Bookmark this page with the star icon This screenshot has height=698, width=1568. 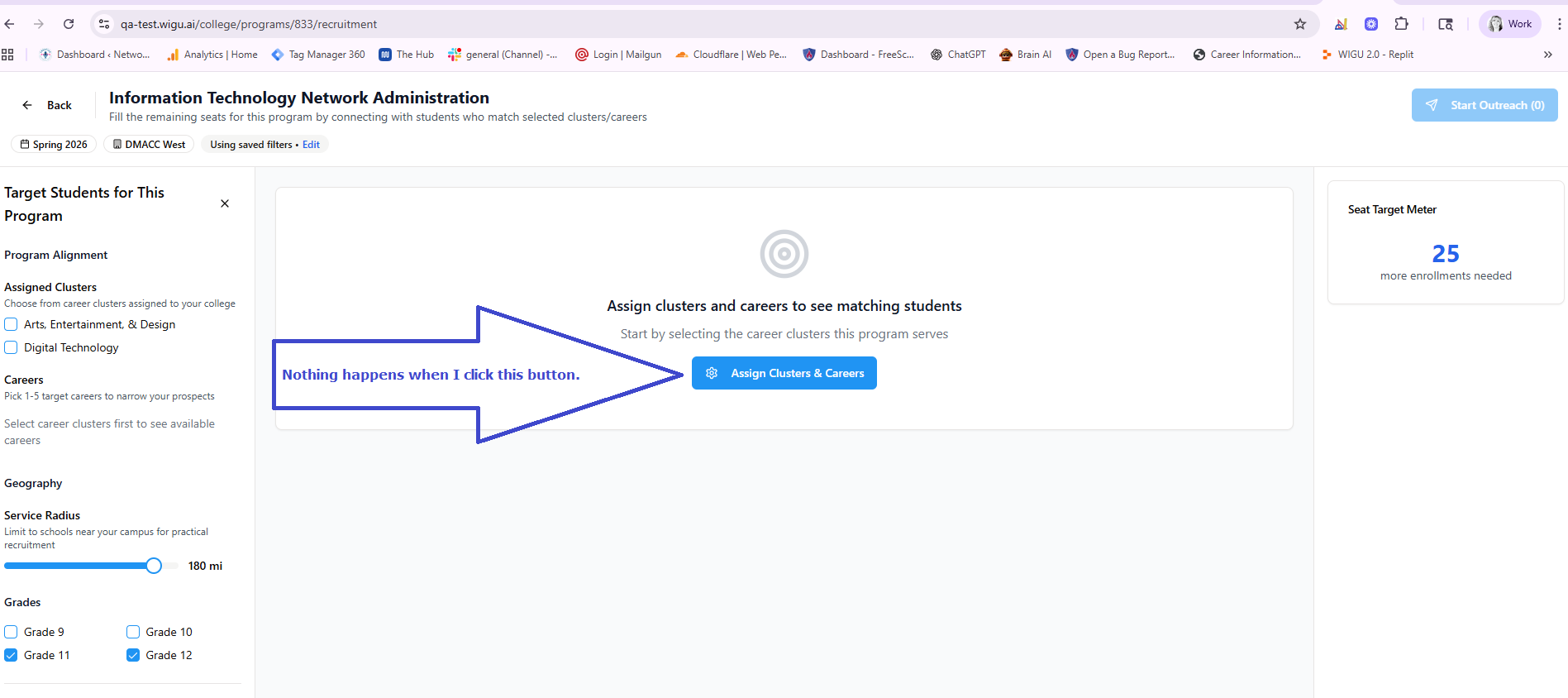[x=1300, y=24]
